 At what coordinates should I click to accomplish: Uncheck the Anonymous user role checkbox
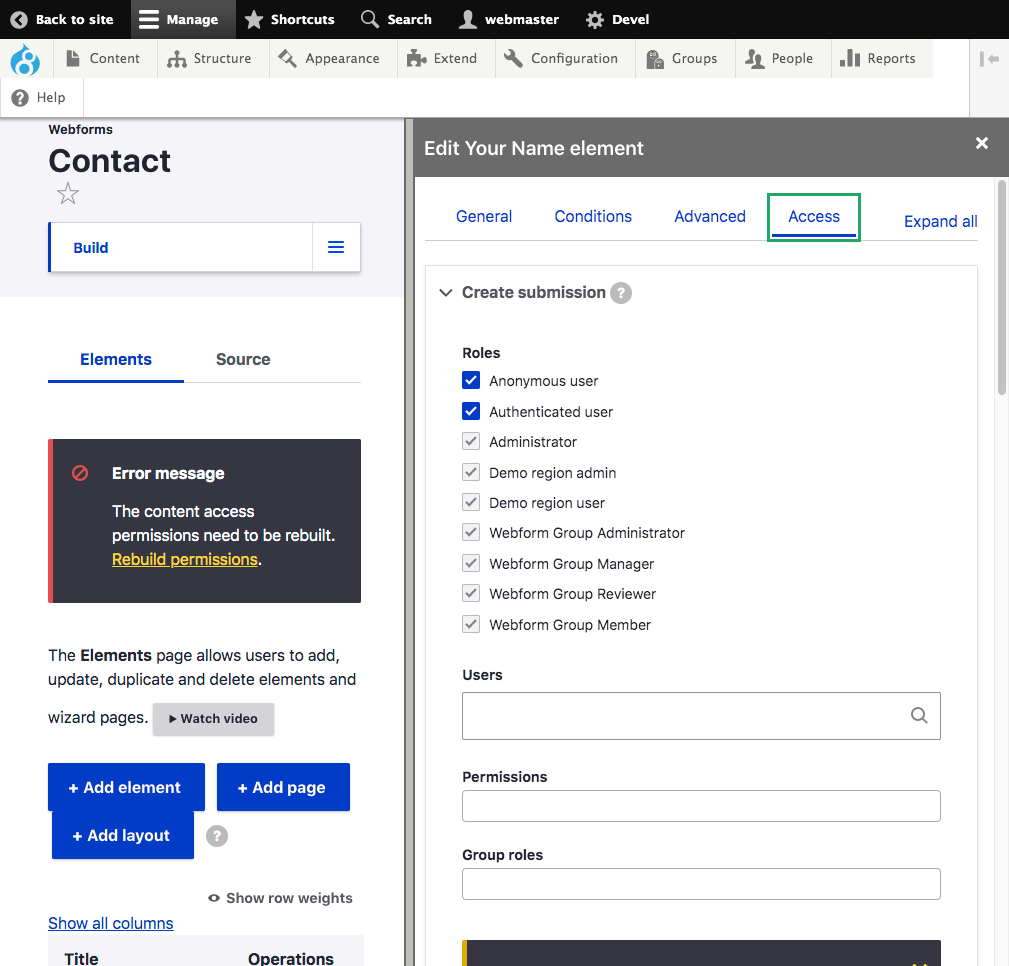(471, 381)
